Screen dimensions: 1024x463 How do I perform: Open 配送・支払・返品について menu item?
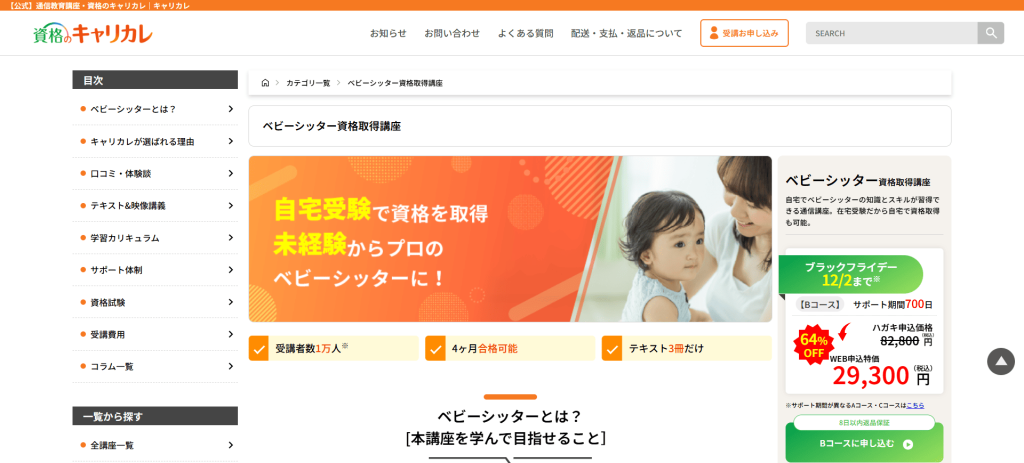pyautogui.click(x=626, y=33)
